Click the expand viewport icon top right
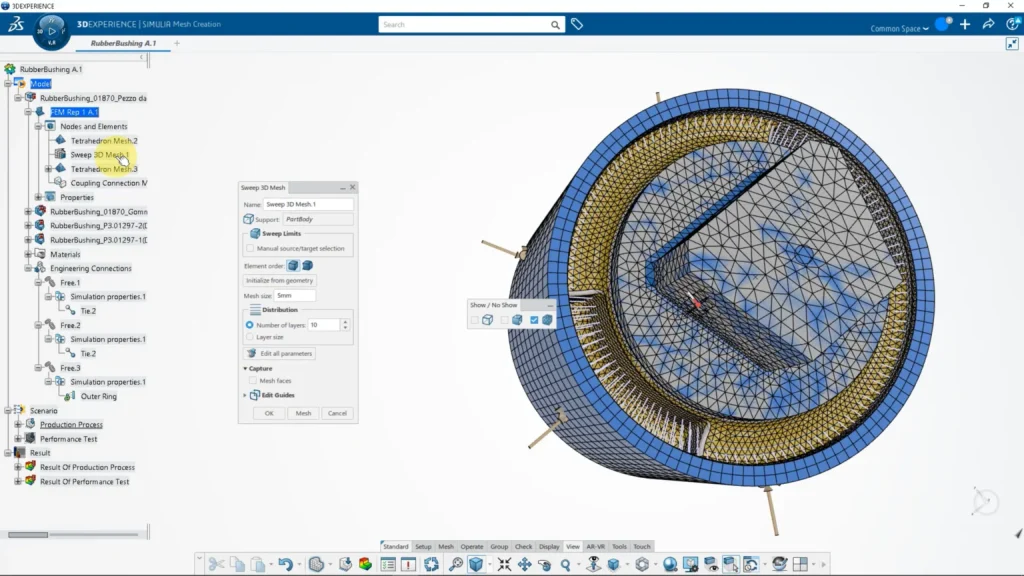Viewport: 1024px width, 576px height. click(1012, 44)
